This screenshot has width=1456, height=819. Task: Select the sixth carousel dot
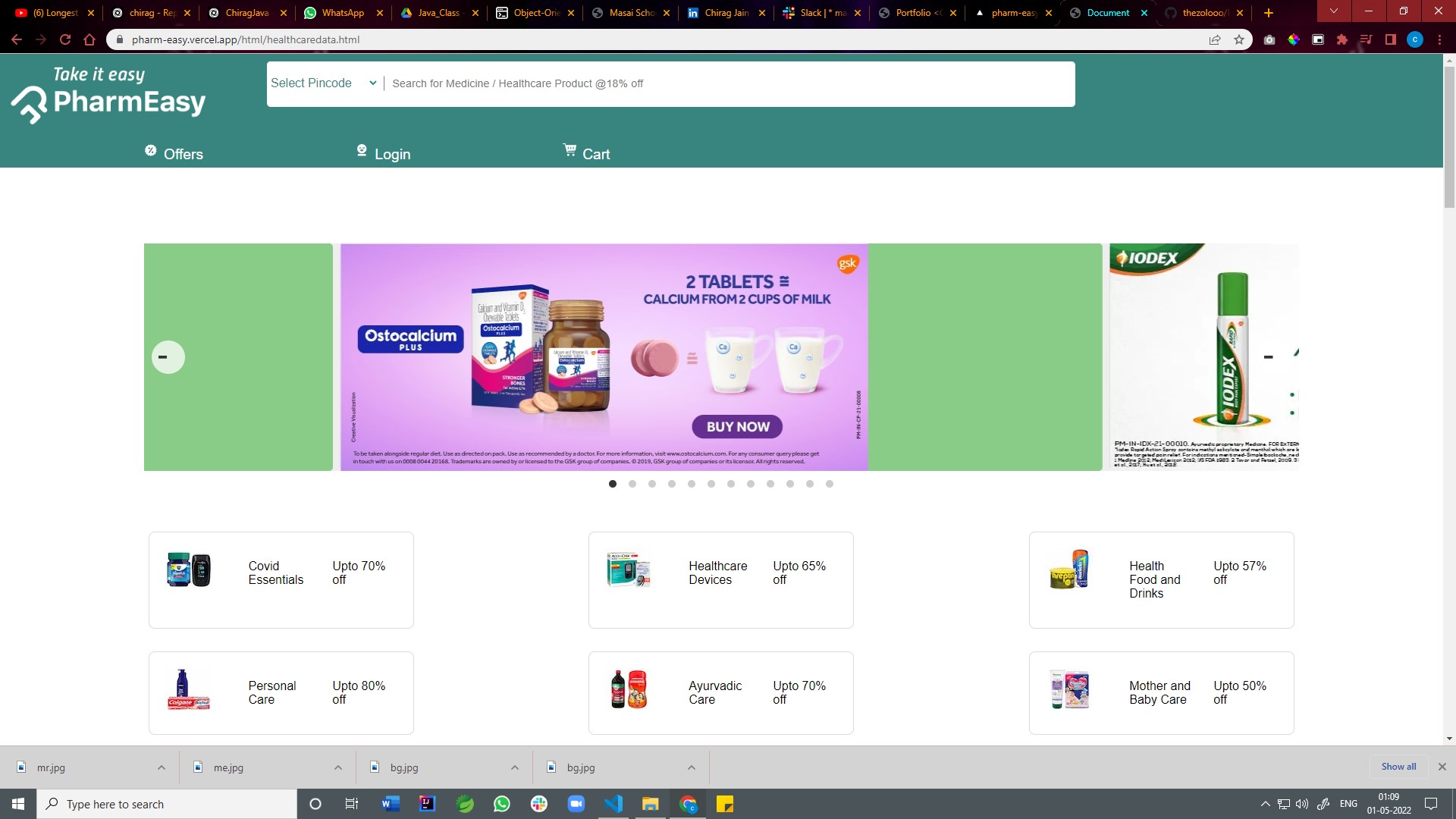tap(711, 484)
